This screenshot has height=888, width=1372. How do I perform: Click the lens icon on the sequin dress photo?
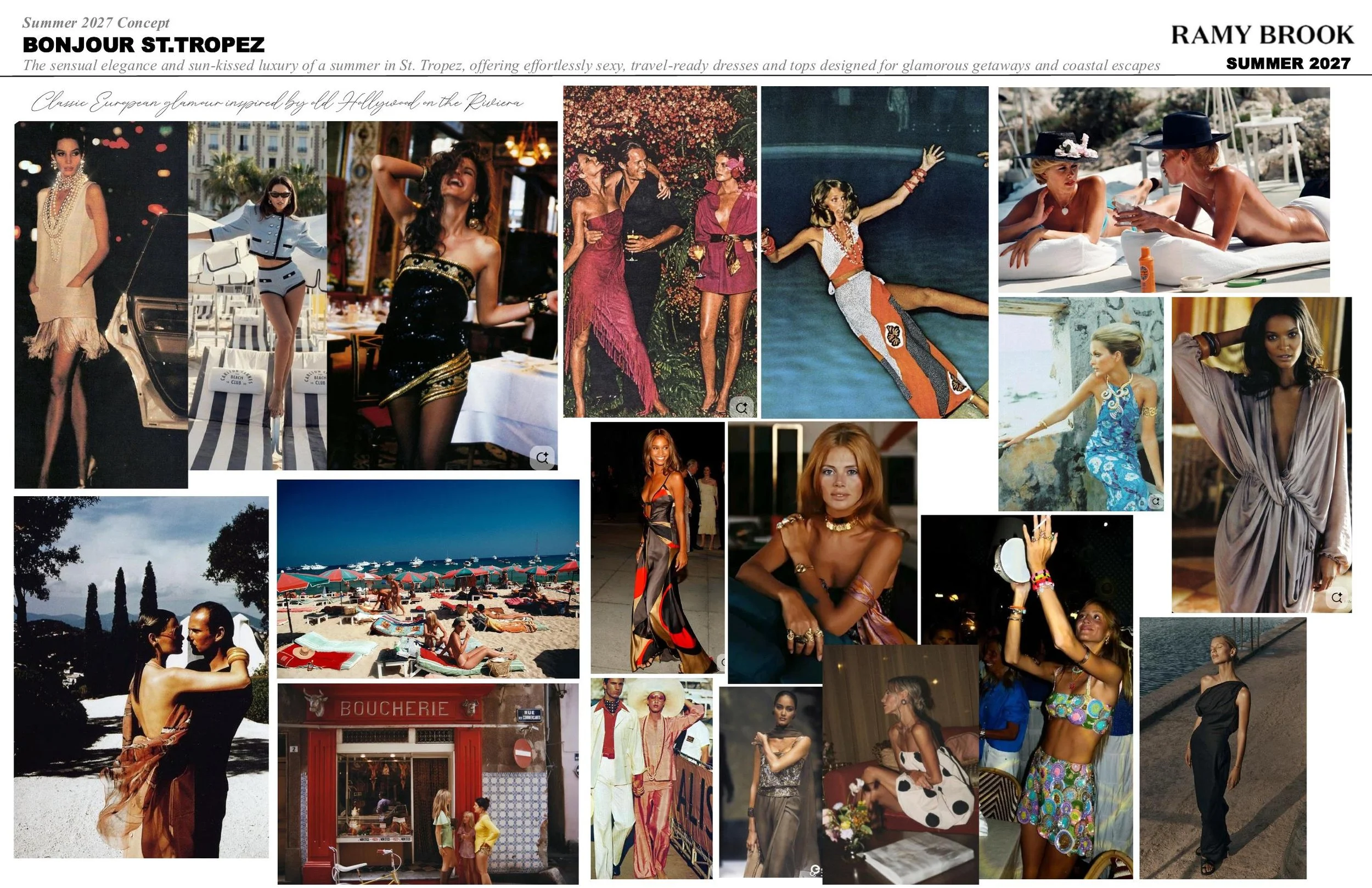tap(542, 457)
